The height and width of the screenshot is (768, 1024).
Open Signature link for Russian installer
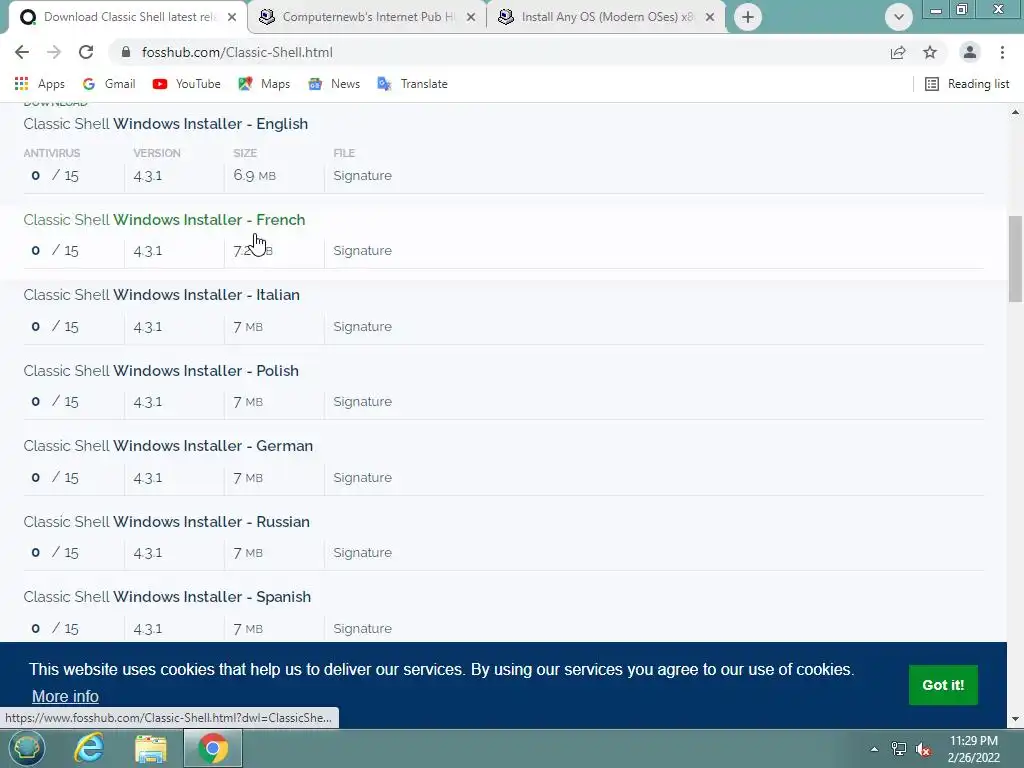pos(362,552)
